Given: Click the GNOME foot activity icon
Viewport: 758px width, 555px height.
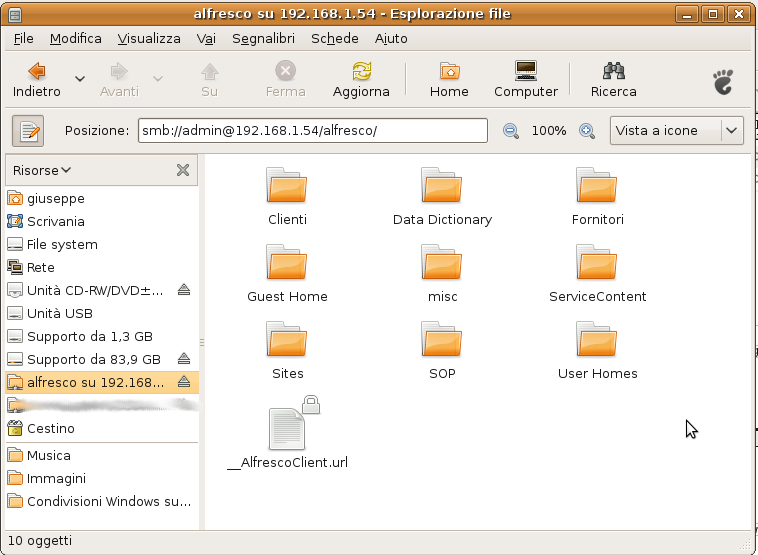Looking at the screenshot, I should pos(723,82).
